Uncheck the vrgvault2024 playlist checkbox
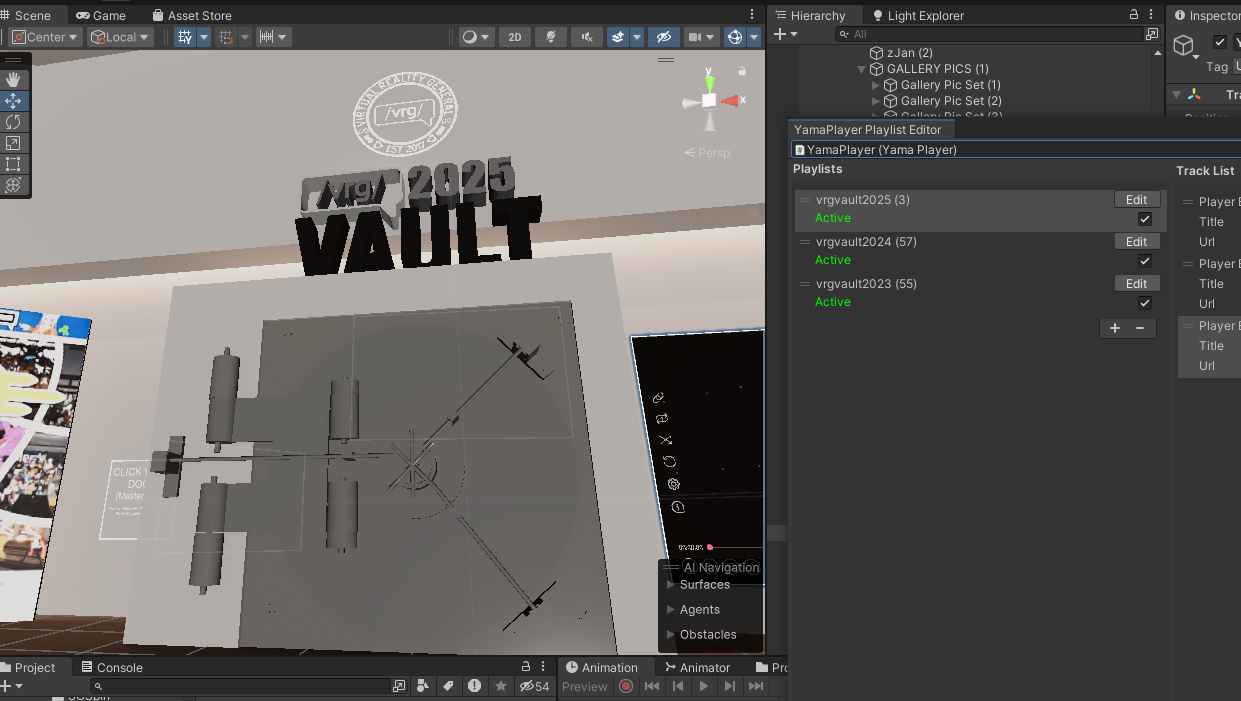Image resolution: width=1241 pixels, height=701 pixels. pyautogui.click(x=1145, y=261)
